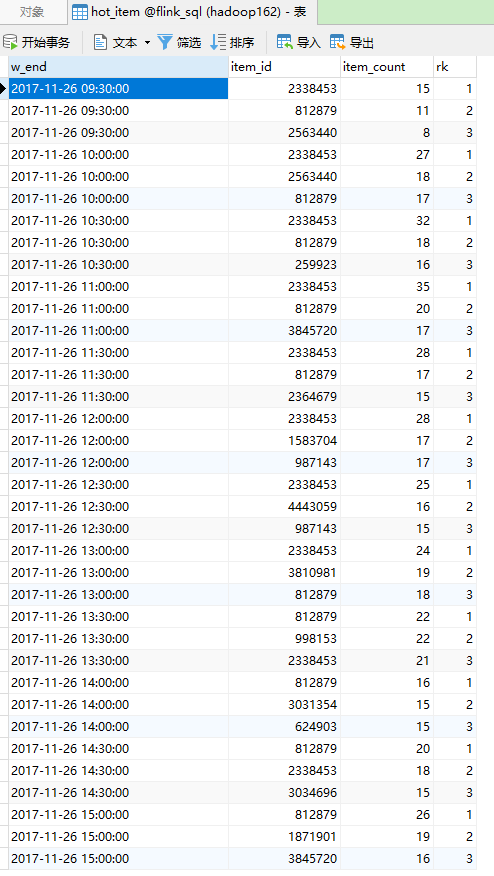Select item_id 3845720 in the 15:00:00 row
Screen dimensions: 494x876
pyautogui.click(x=284, y=859)
